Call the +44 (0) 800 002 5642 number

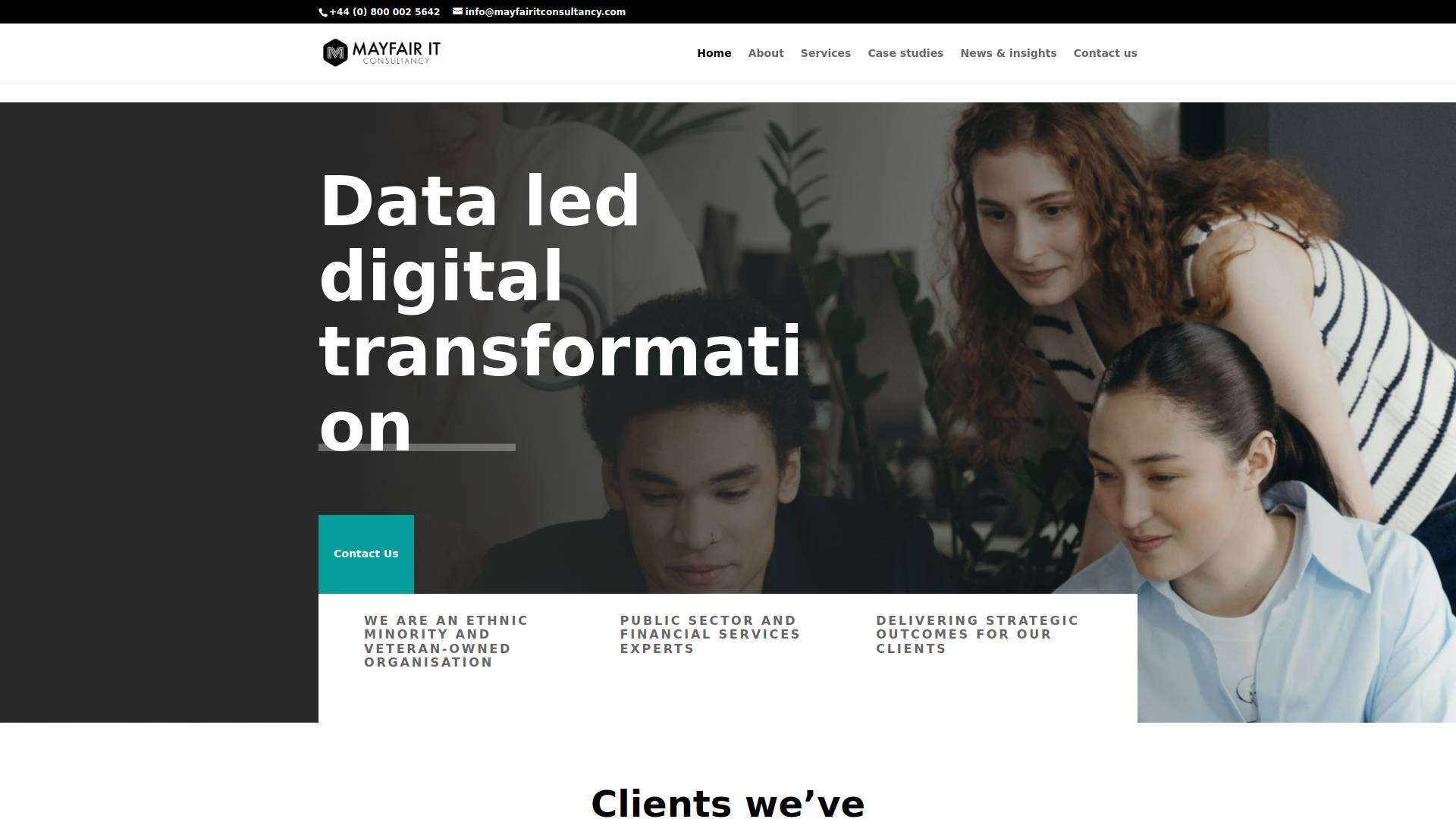pyautogui.click(x=384, y=12)
